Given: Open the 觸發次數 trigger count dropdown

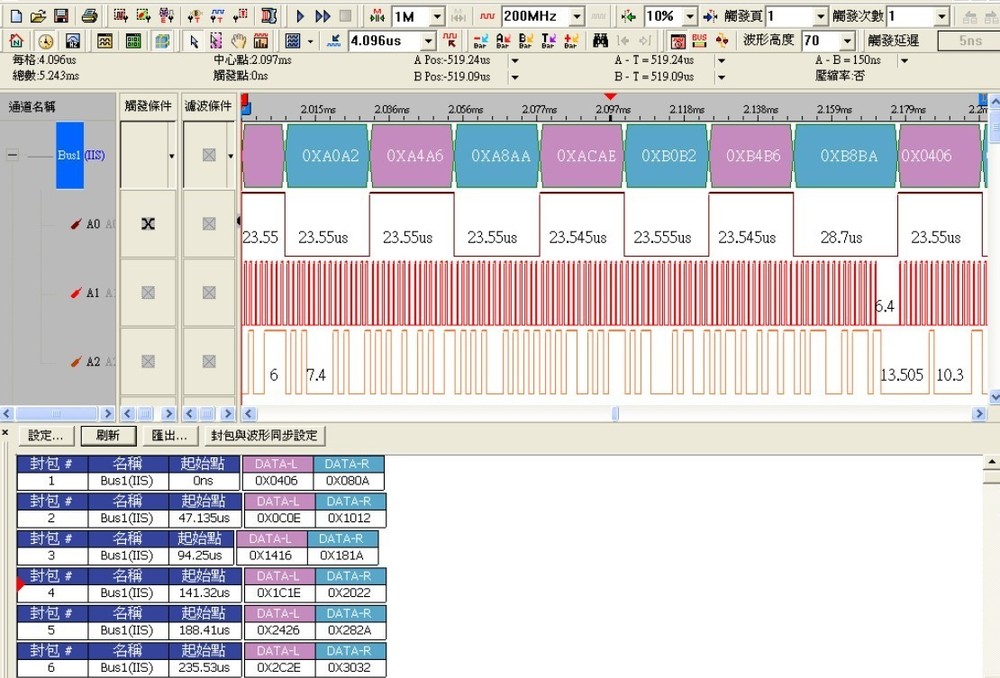Looking at the screenshot, I should 942,16.
